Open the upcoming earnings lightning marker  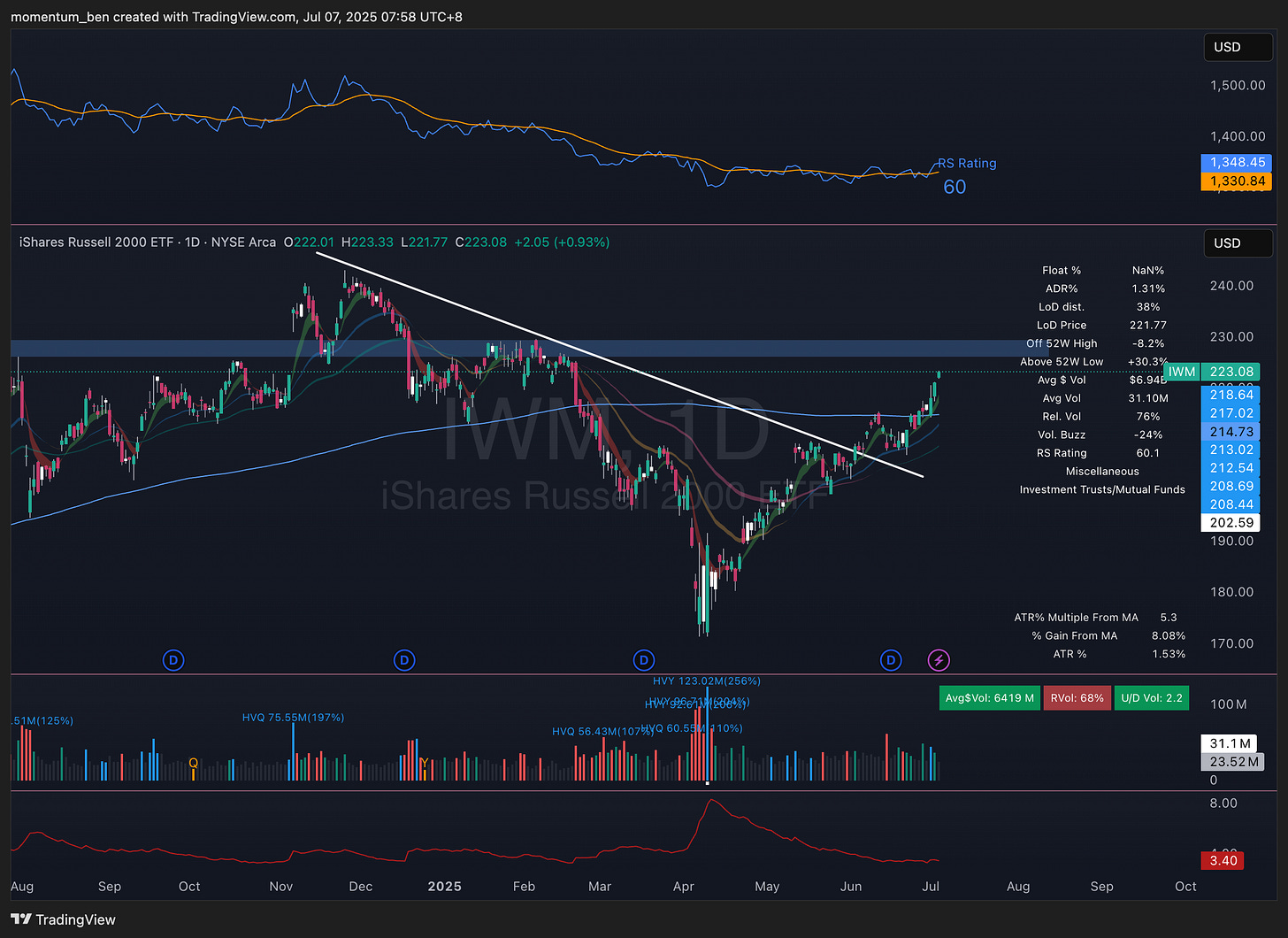[x=939, y=660]
